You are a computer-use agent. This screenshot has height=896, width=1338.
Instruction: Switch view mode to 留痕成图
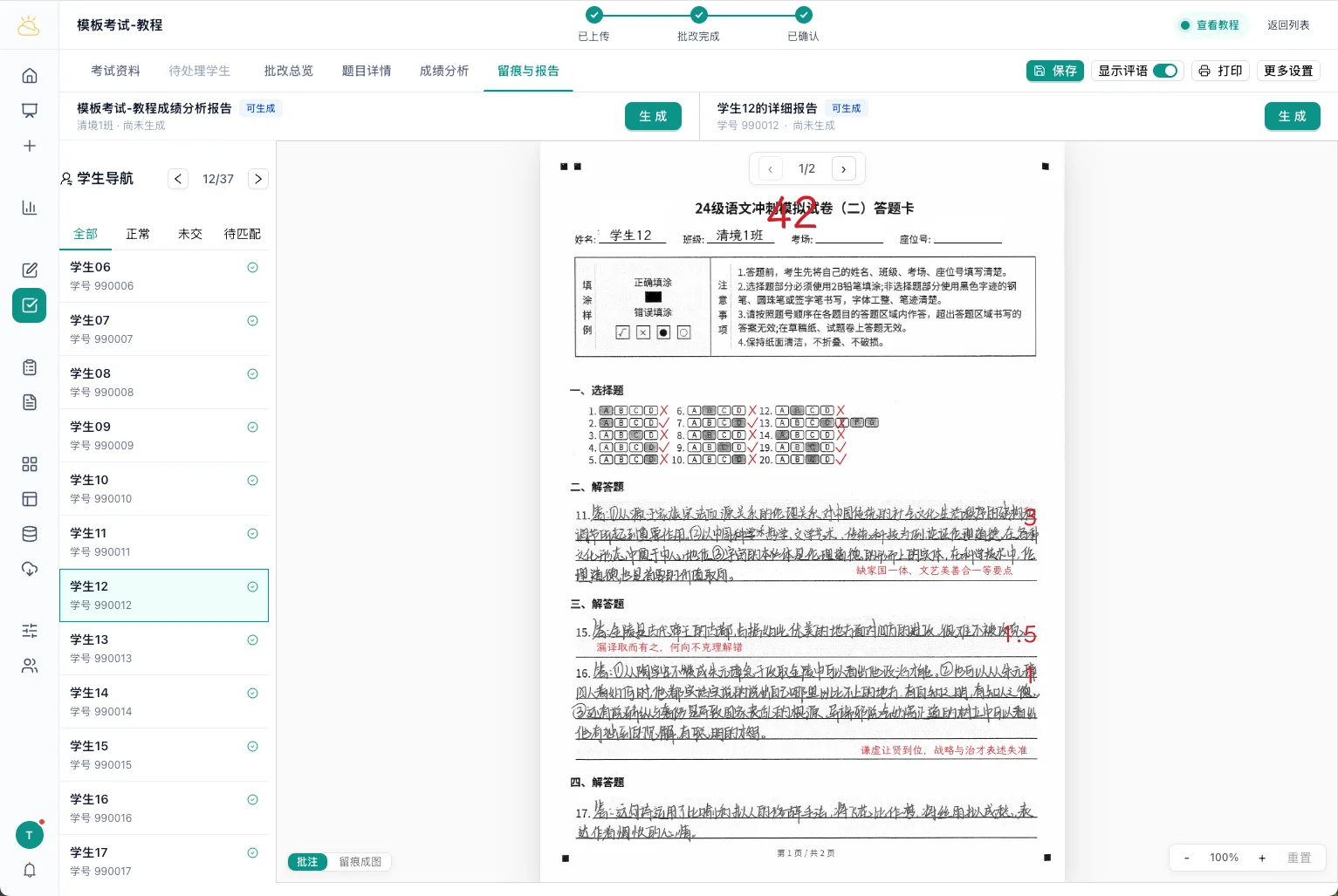(360, 862)
